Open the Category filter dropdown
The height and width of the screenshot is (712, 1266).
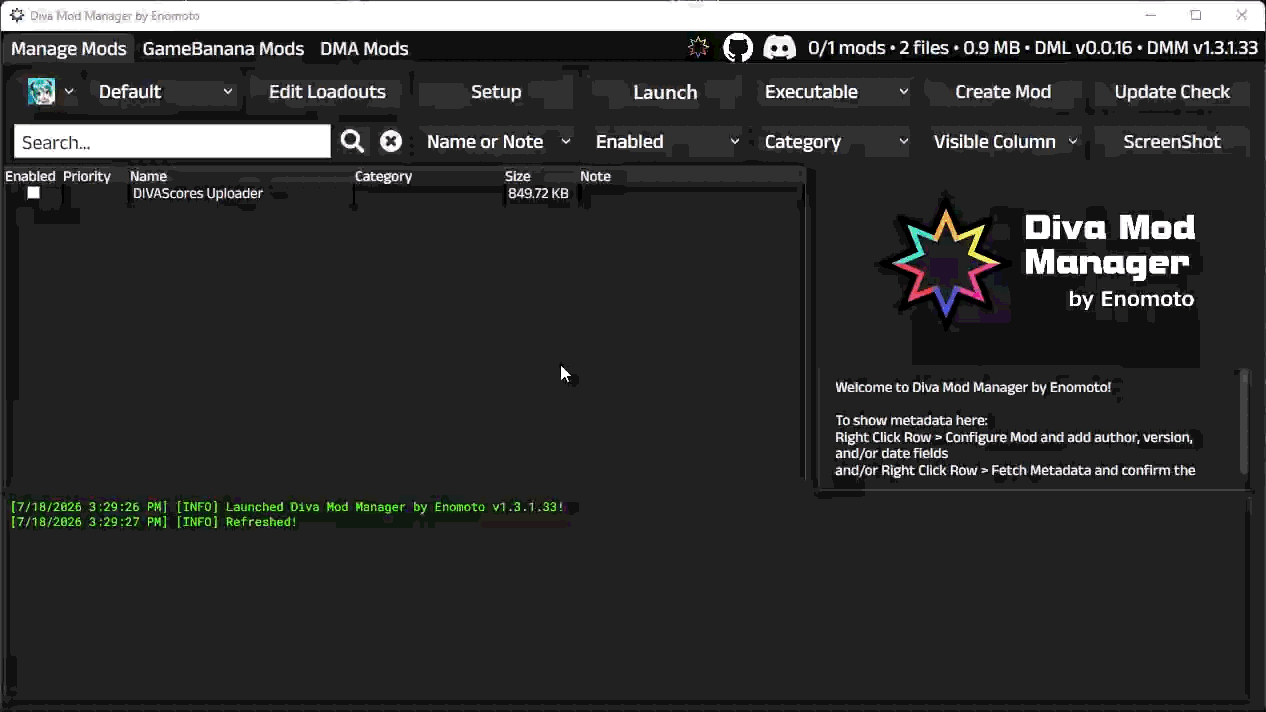(x=835, y=142)
